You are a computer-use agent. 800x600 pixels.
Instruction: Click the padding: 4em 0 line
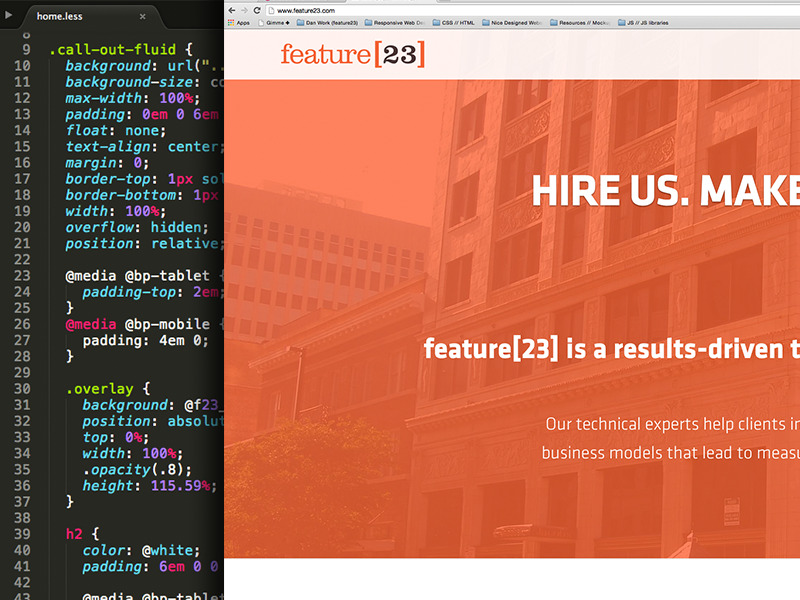[145, 341]
